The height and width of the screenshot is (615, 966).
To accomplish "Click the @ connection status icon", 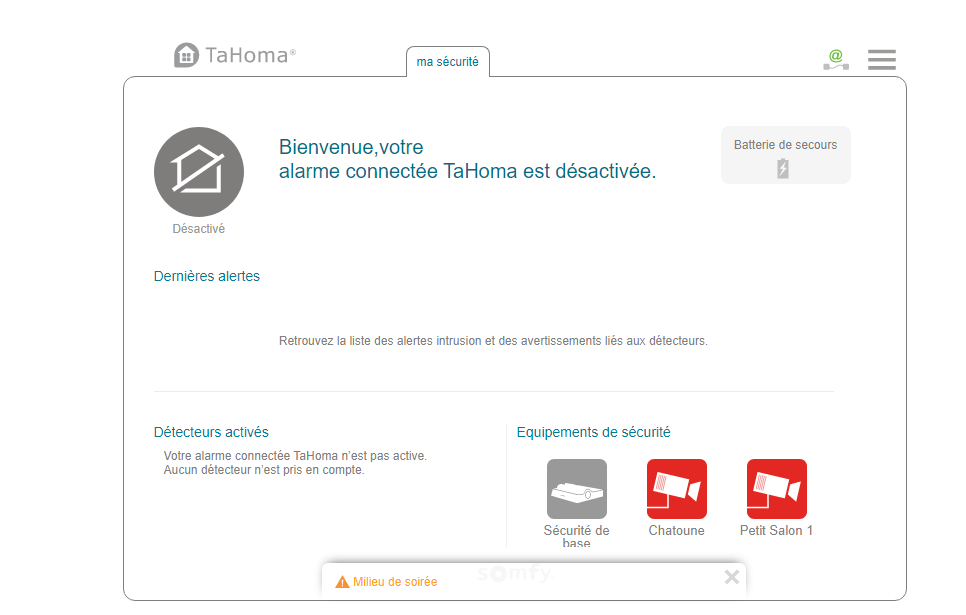I will (x=835, y=59).
